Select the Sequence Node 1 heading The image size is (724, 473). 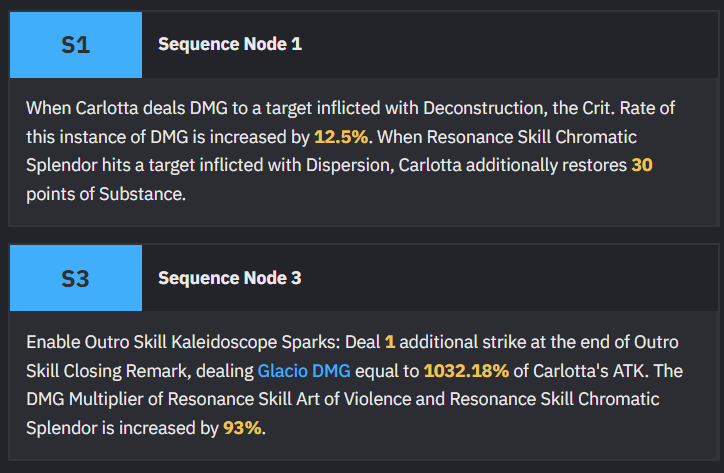tap(230, 44)
